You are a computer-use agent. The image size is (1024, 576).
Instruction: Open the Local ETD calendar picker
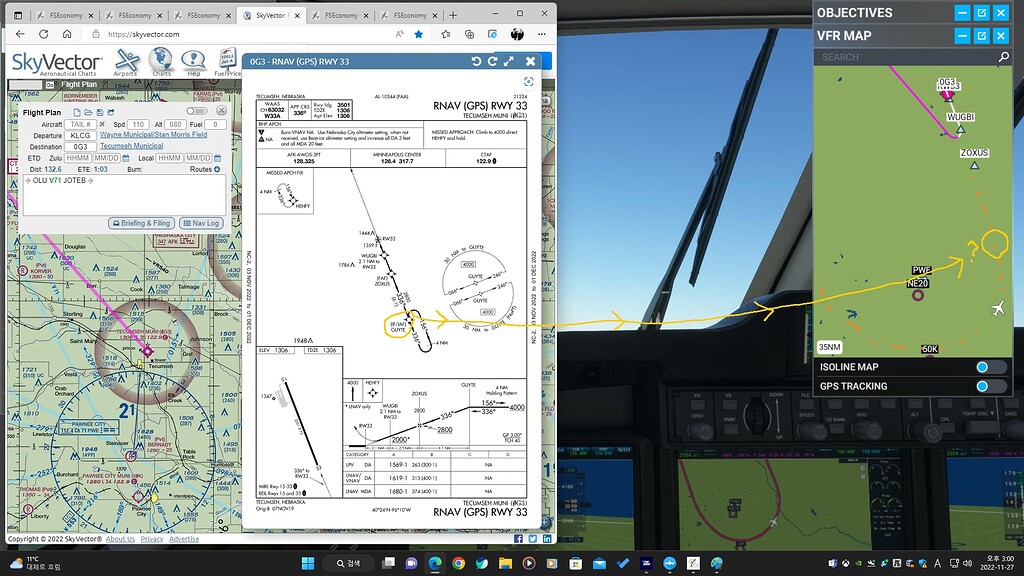pos(217,158)
